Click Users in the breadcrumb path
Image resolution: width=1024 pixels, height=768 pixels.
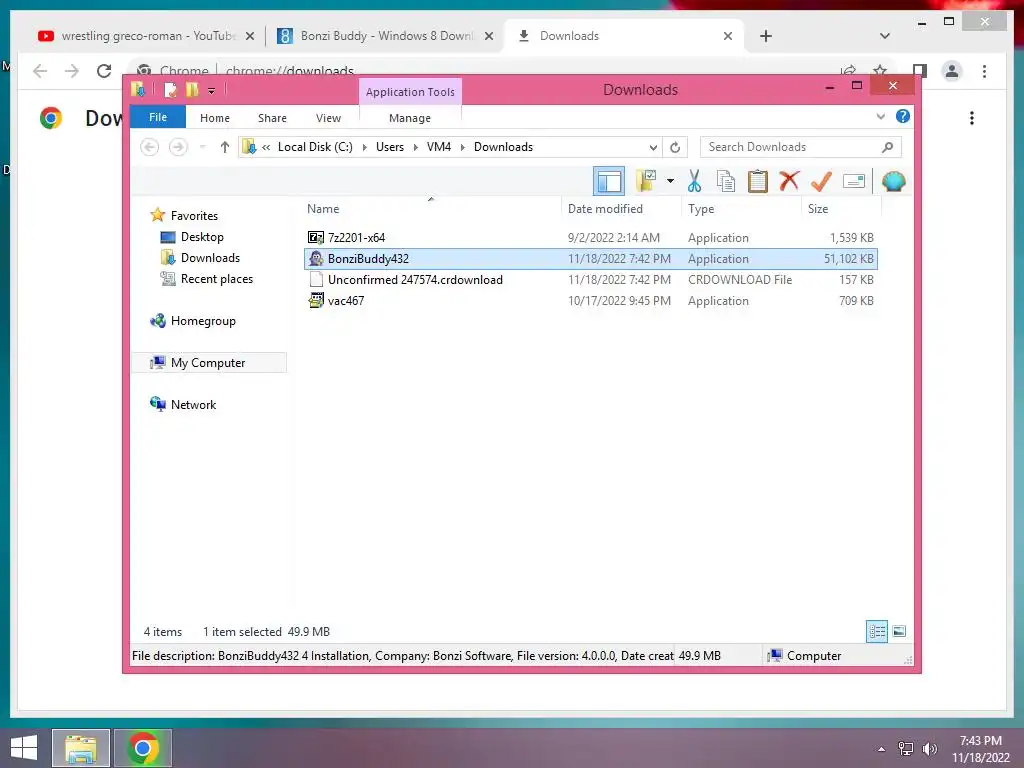[390, 147]
